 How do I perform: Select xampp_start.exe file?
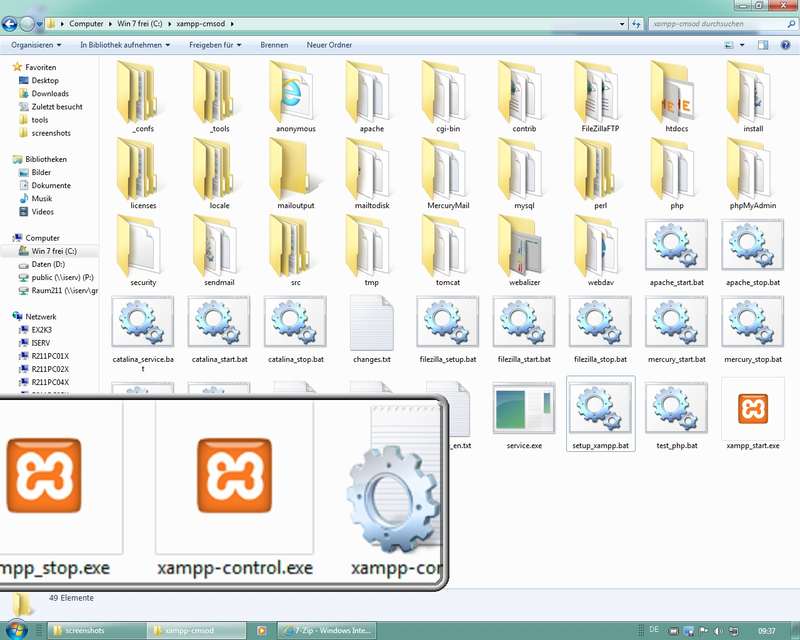pyautogui.click(x=753, y=414)
